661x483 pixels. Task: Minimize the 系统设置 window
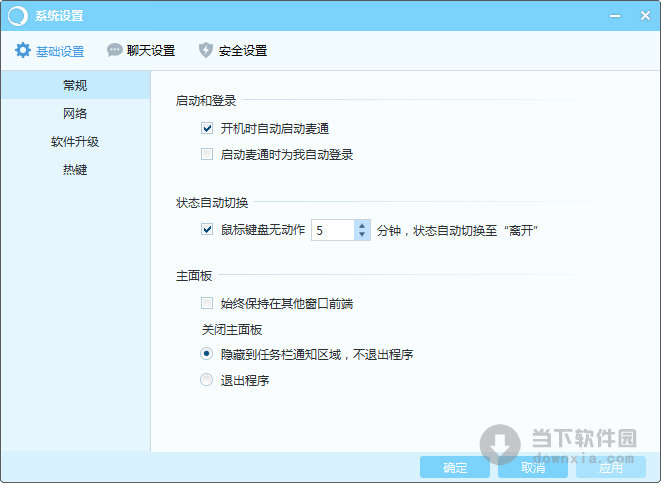(615, 16)
